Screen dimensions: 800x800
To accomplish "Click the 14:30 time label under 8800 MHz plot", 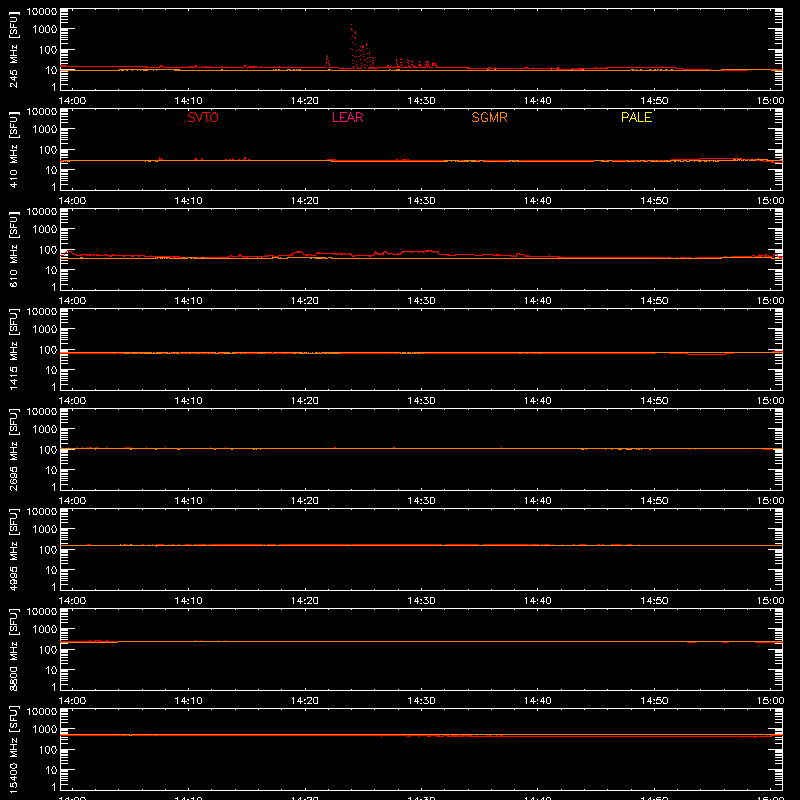I will (421, 701).
